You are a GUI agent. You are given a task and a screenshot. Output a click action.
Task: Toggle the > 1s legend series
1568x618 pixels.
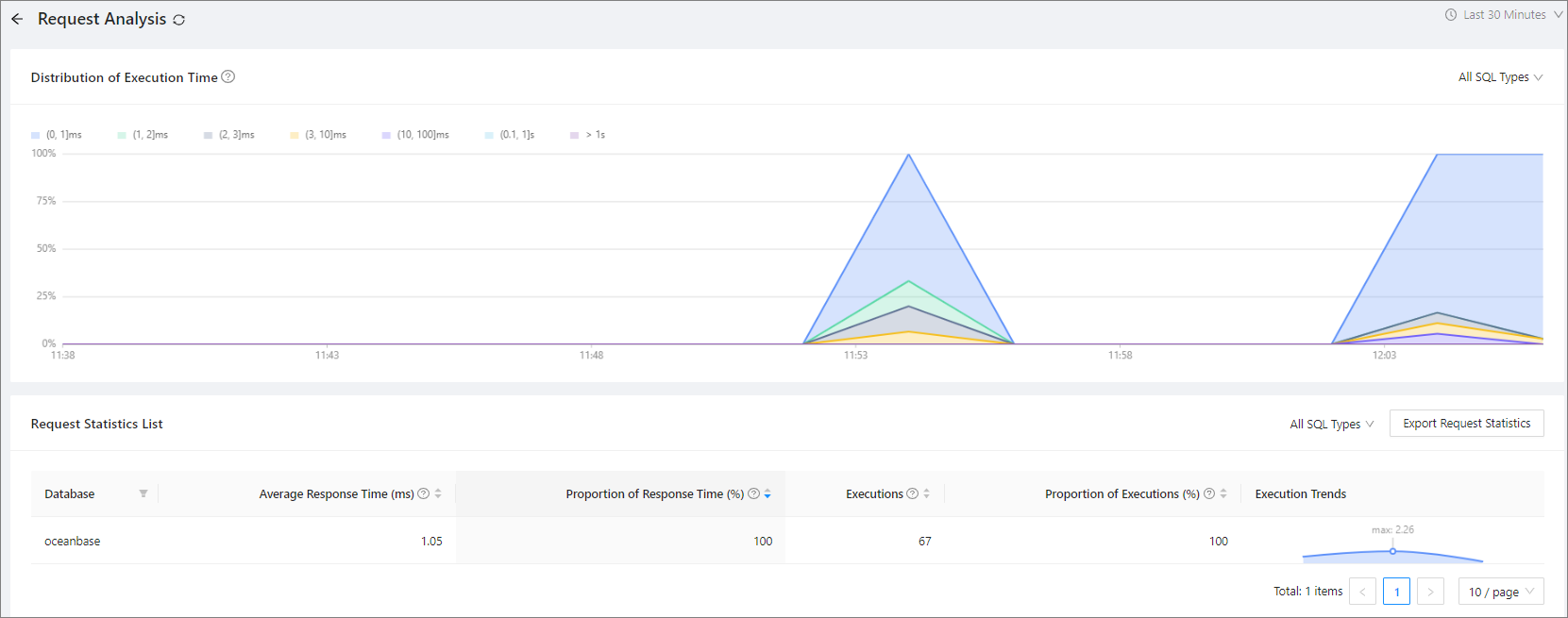(587, 135)
